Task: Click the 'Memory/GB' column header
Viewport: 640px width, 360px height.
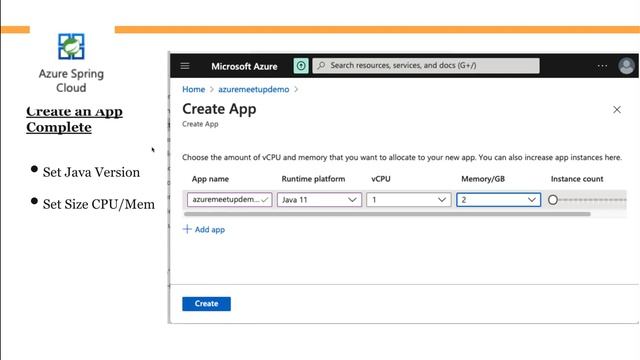Action: 483,179
